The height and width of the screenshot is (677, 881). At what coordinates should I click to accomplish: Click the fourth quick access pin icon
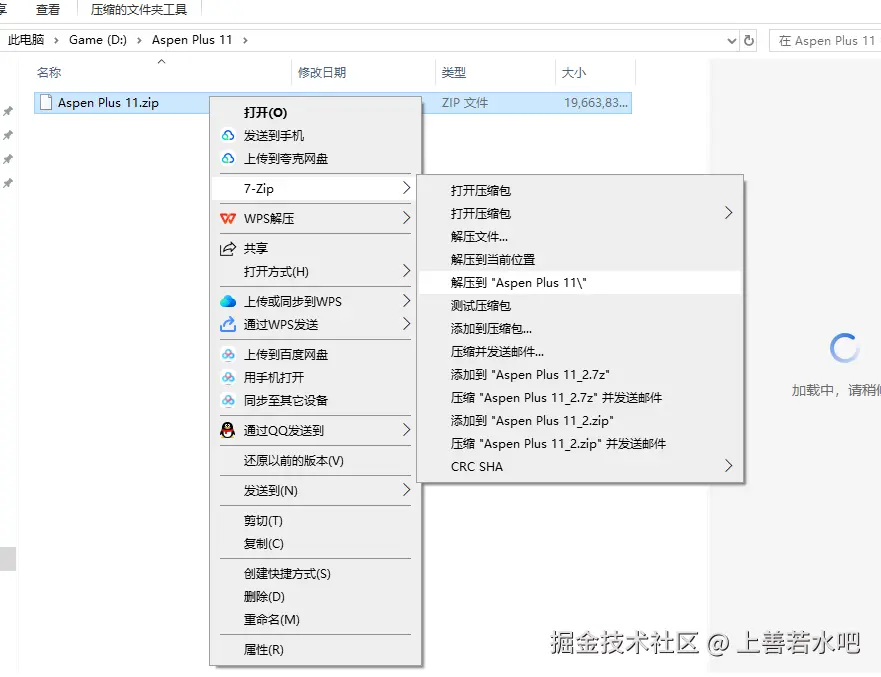click(8, 183)
